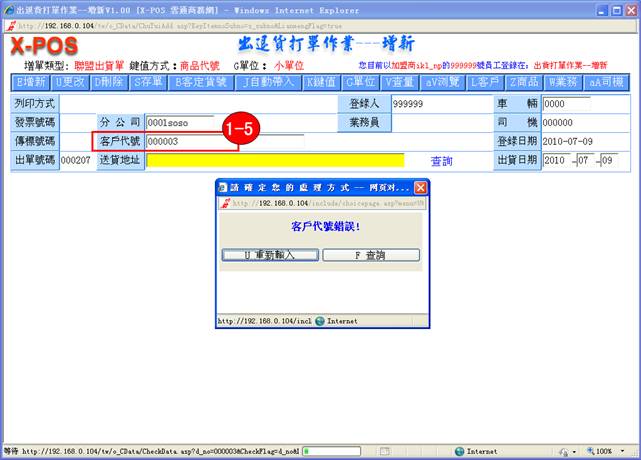
Task: Open the K鍵值 toolbar option
Action: 321,81
